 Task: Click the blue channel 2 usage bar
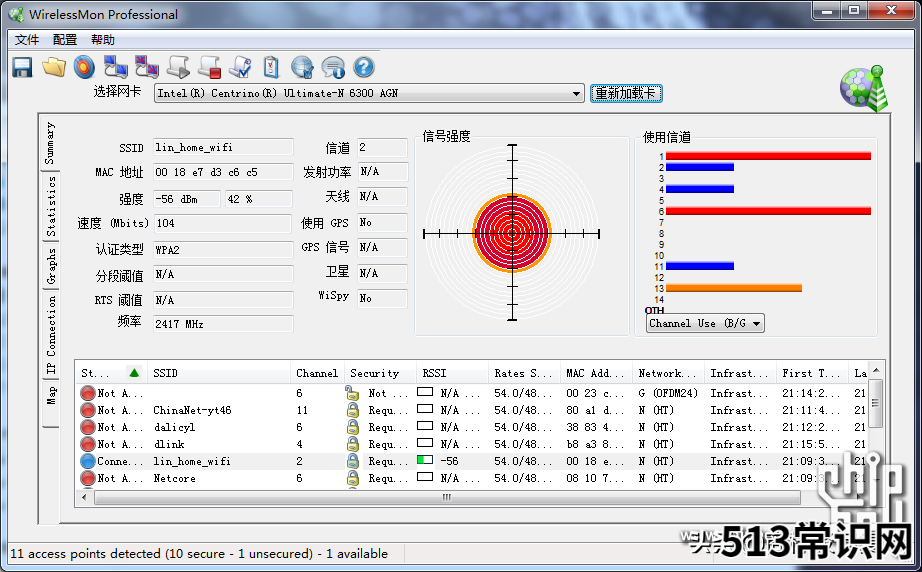tap(700, 168)
